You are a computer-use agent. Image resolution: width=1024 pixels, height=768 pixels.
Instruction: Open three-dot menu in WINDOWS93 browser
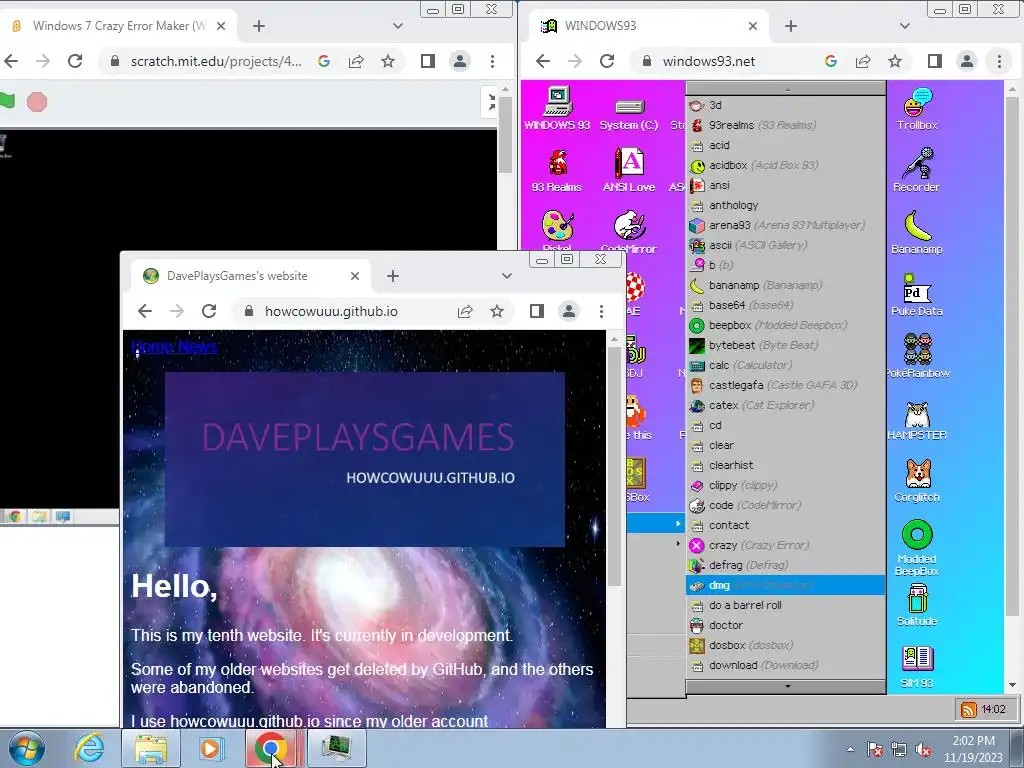(999, 61)
